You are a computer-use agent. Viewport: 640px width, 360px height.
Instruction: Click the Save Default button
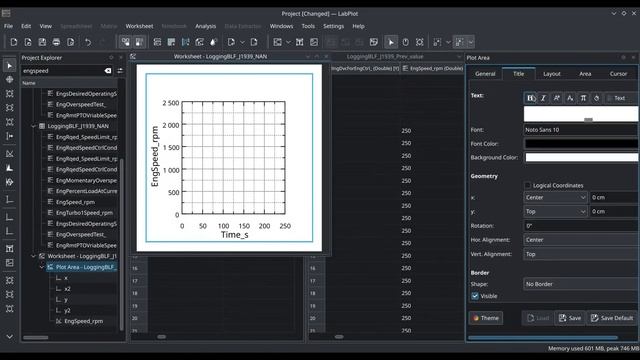[612, 318]
